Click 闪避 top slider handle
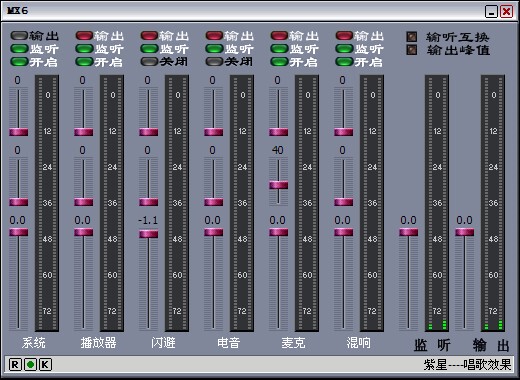The image size is (520, 380). 149,132
